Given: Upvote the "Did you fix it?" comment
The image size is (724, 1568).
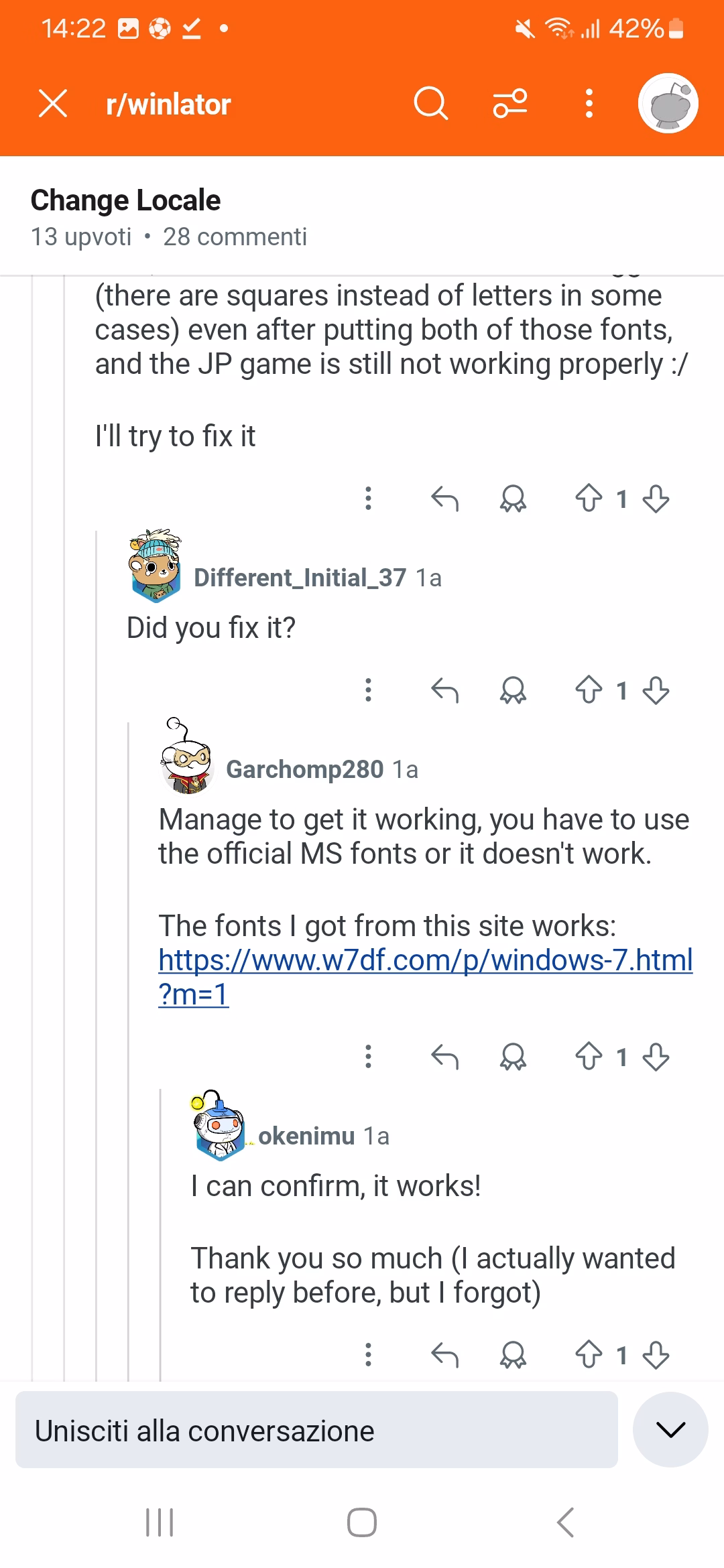Looking at the screenshot, I should point(589,690).
